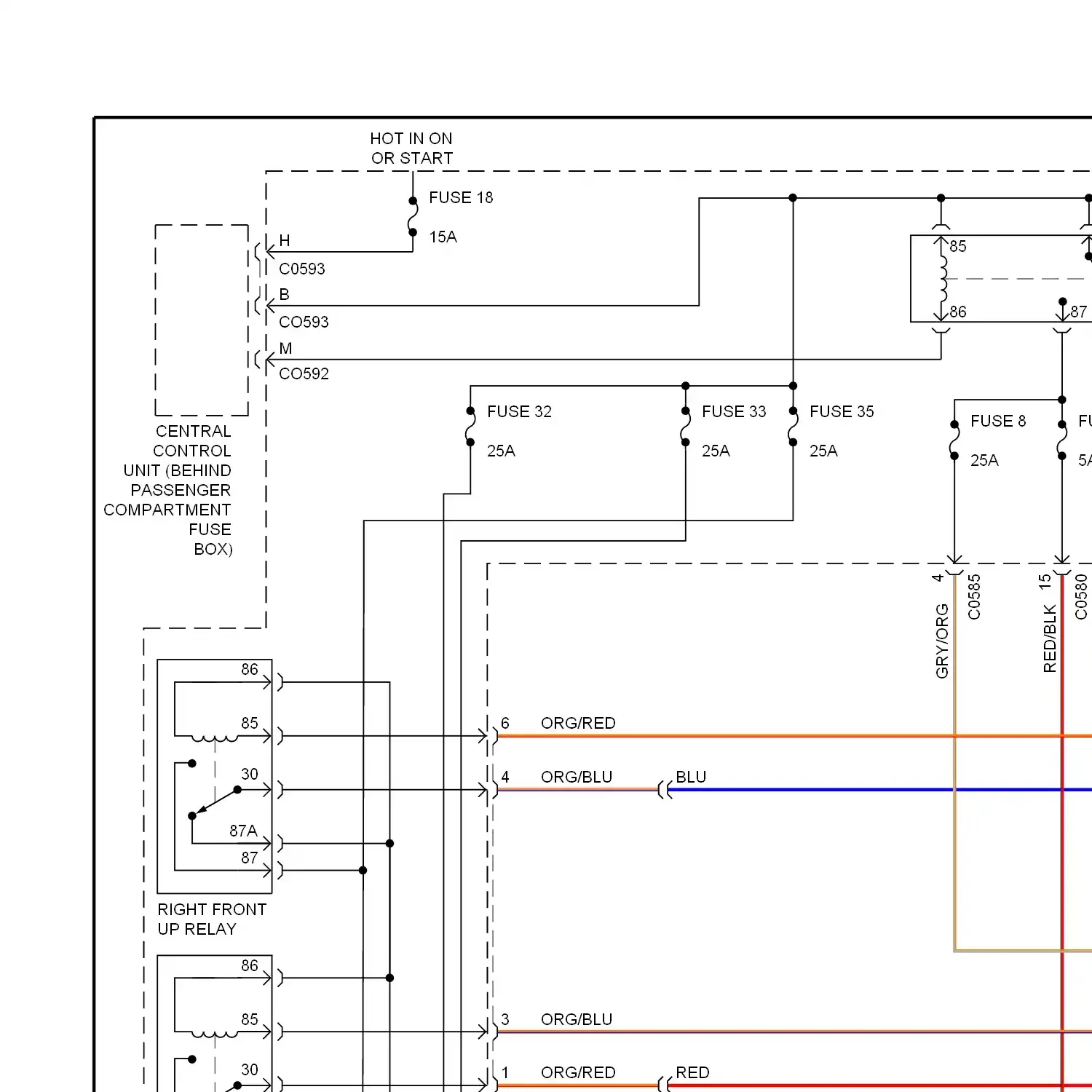Click the 'HOT IN ON OR START' label
Image resolution: width=1092 pixels, height=1092 pixels.
[411, 149]
